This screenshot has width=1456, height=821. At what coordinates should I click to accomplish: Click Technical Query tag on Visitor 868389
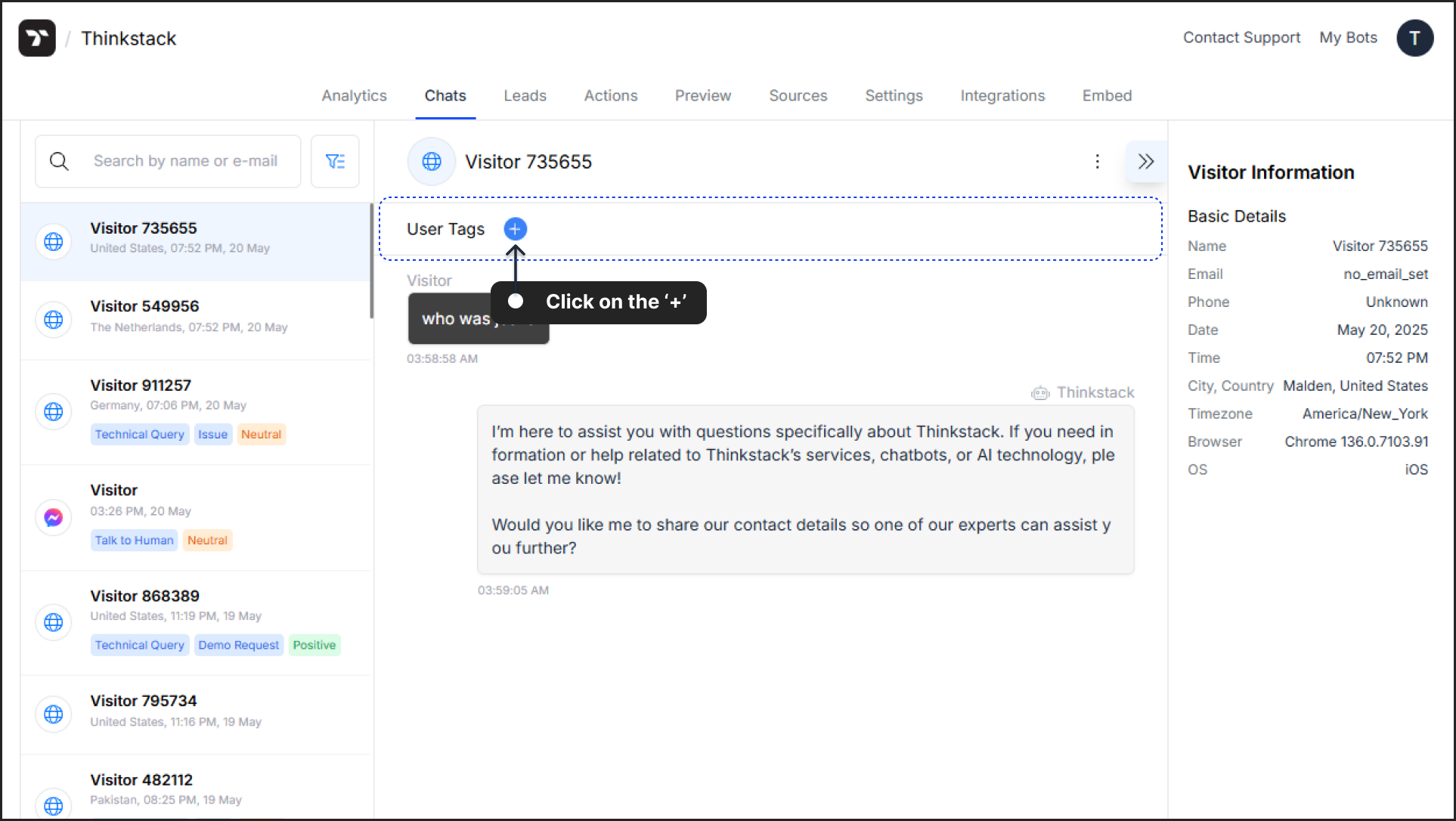139,645
